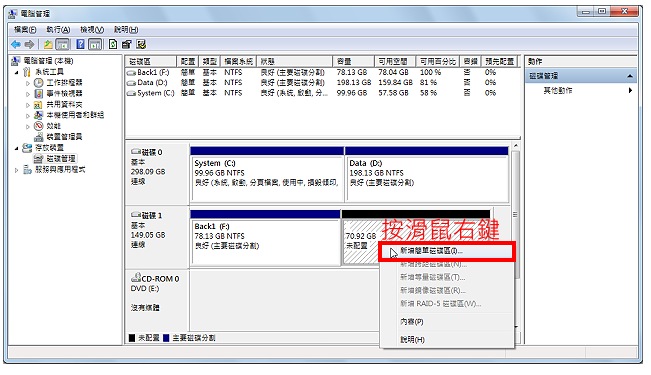
Task: Expand the 共用資料夾 tree node
Action: [28, 105]
